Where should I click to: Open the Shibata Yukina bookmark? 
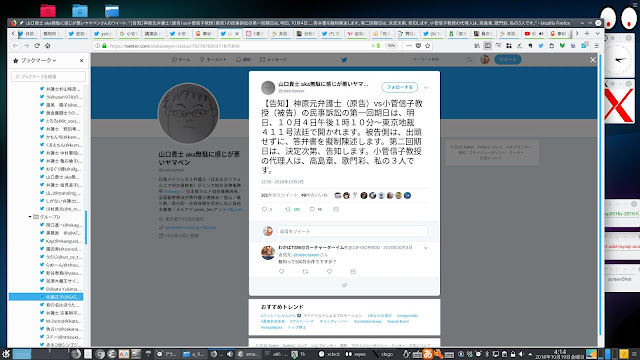coord(61,289)
